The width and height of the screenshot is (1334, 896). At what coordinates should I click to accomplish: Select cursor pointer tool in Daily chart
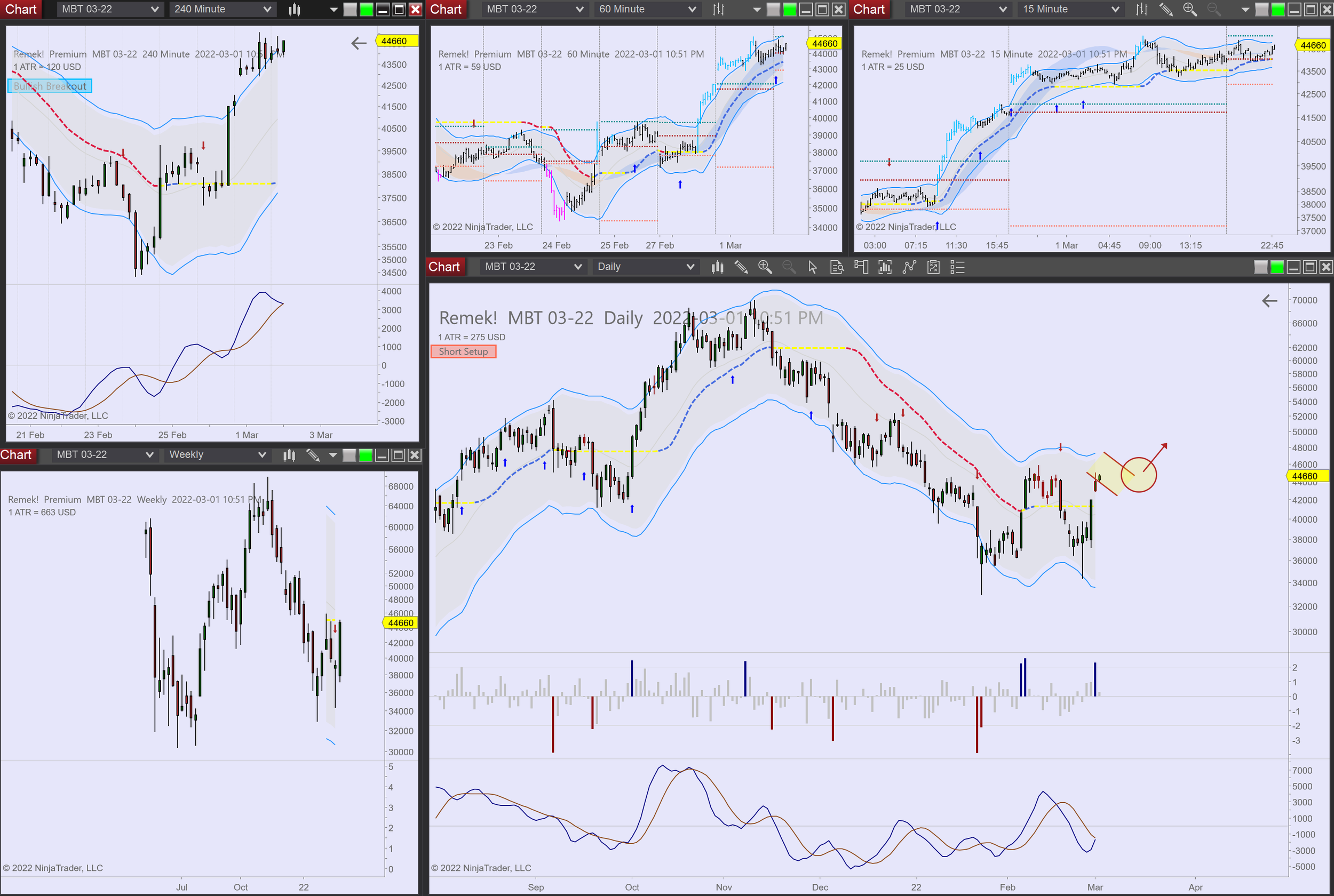click(812, 267)
